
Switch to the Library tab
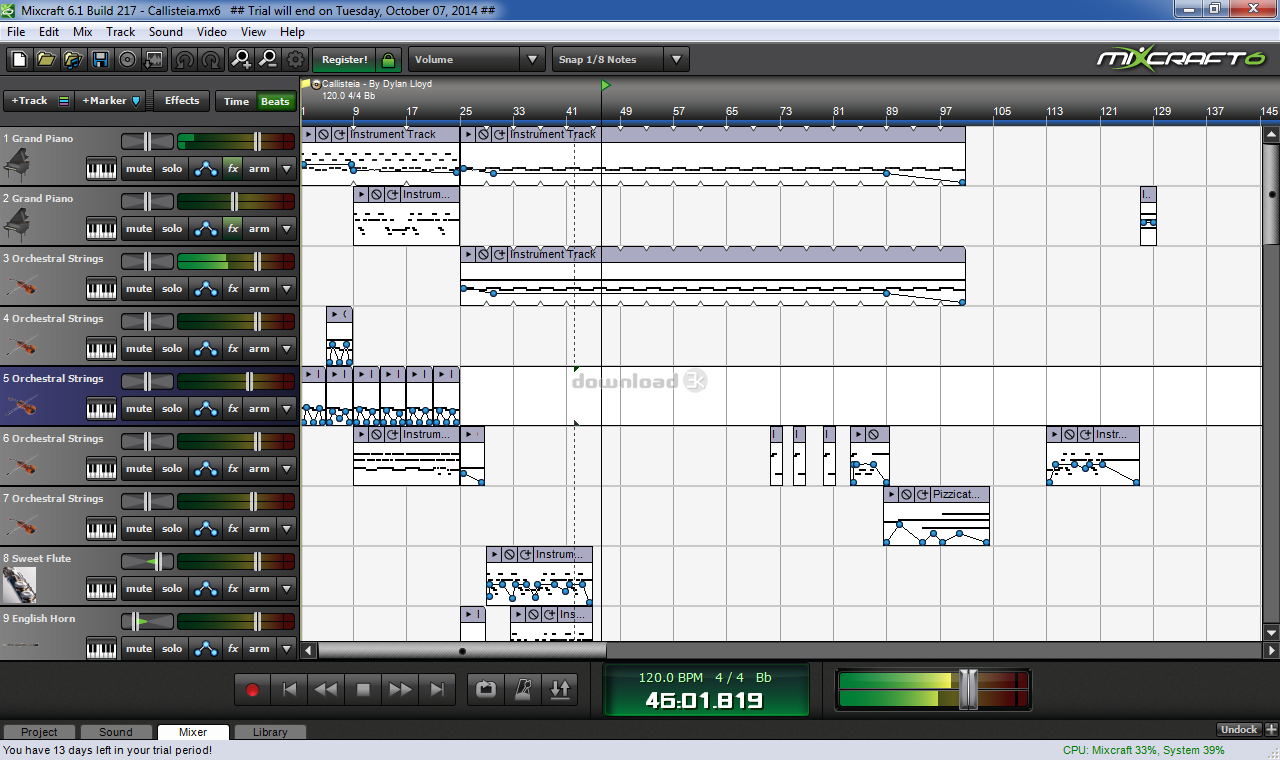270,731
